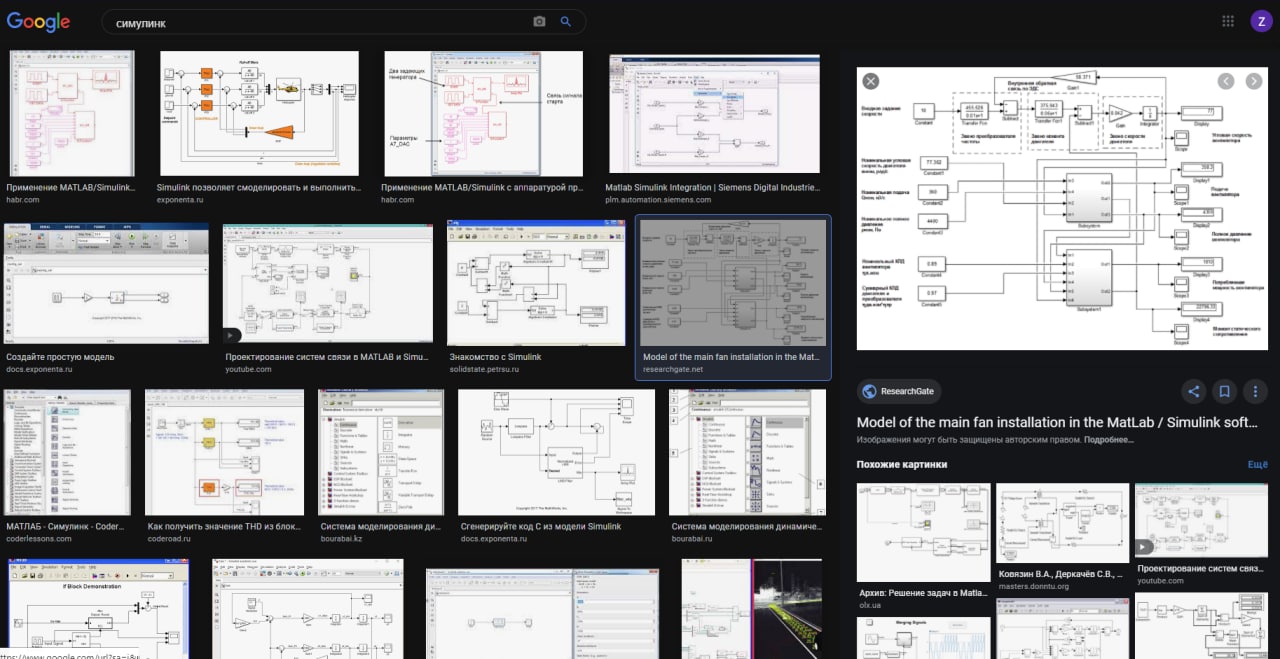Close the image preview panel
Viewport: 1280px width, 659px height.
[x=871, y=81]
